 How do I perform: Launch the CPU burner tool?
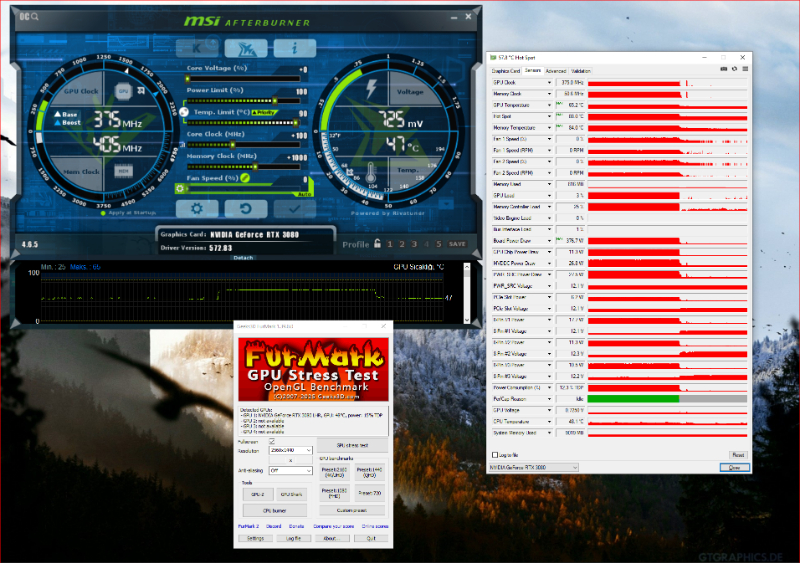pyautogui.click(x=274, y=510)
